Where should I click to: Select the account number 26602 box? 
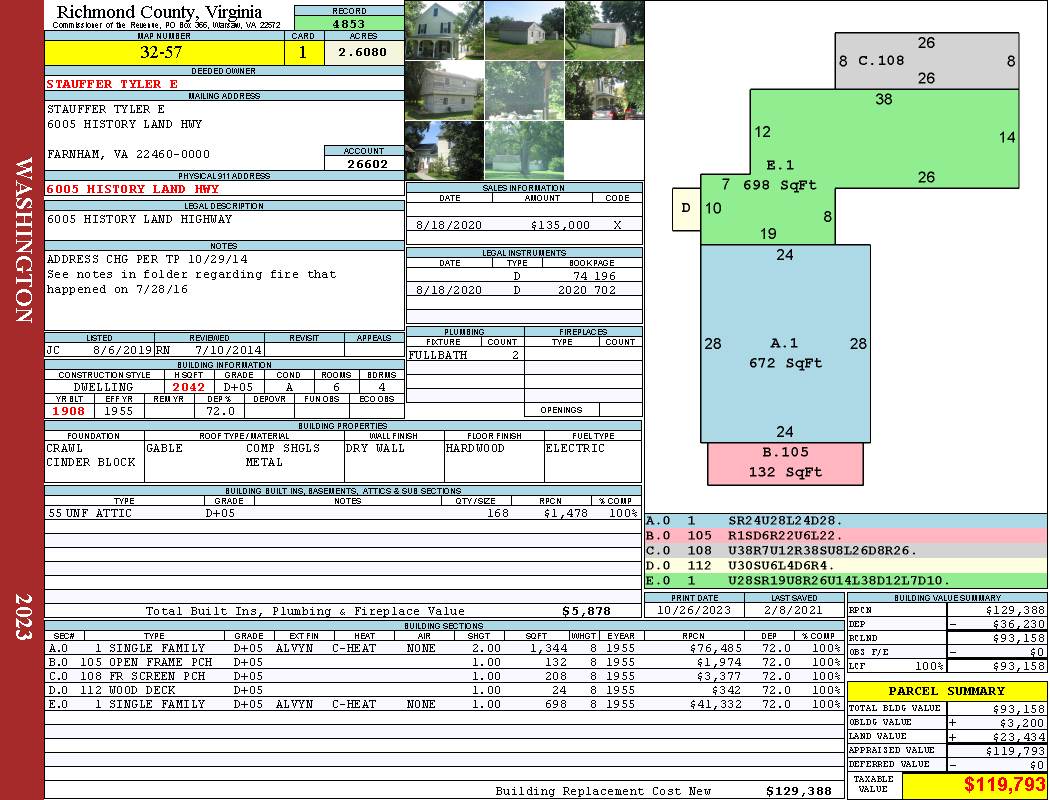pyautogui.click(x=364, y=163)
